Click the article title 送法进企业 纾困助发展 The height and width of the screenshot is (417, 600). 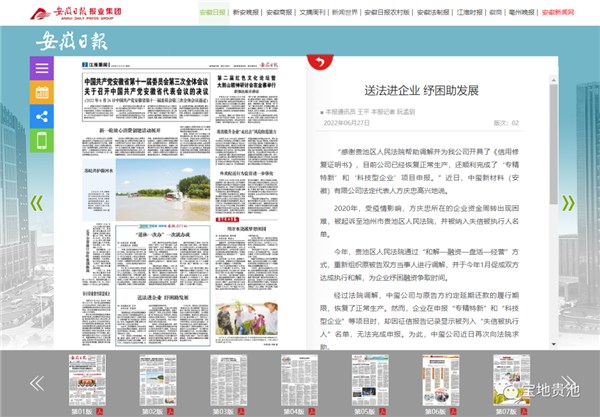[x=421, y=90]
